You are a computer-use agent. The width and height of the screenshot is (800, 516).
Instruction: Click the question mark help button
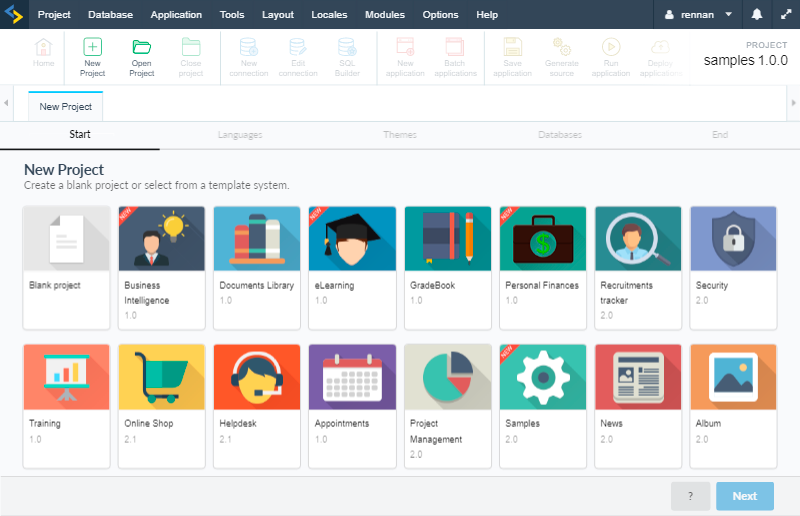pyautogui.click(x=691, y=496)
